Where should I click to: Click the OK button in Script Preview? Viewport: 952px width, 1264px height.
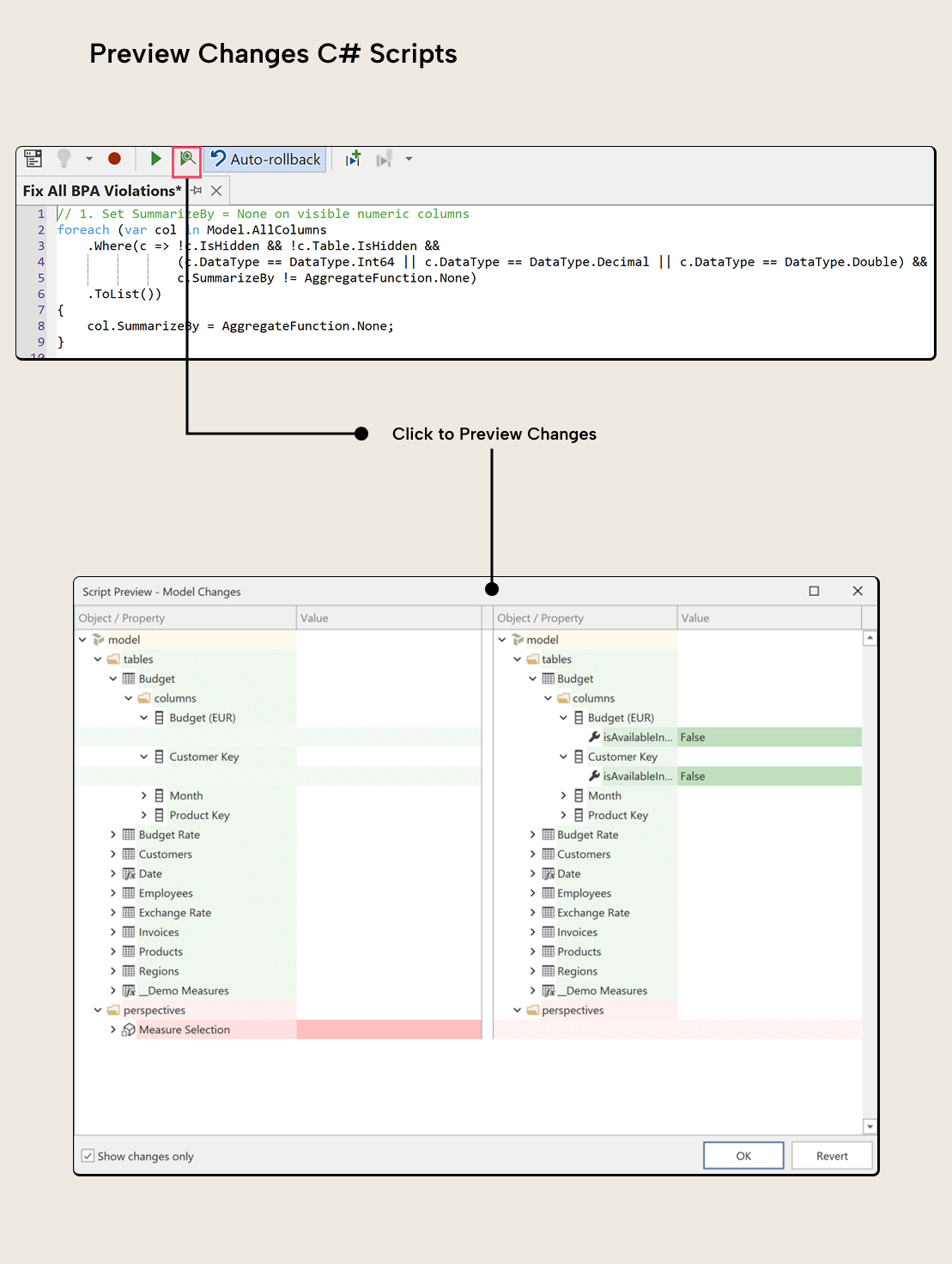click(743, 1155)
